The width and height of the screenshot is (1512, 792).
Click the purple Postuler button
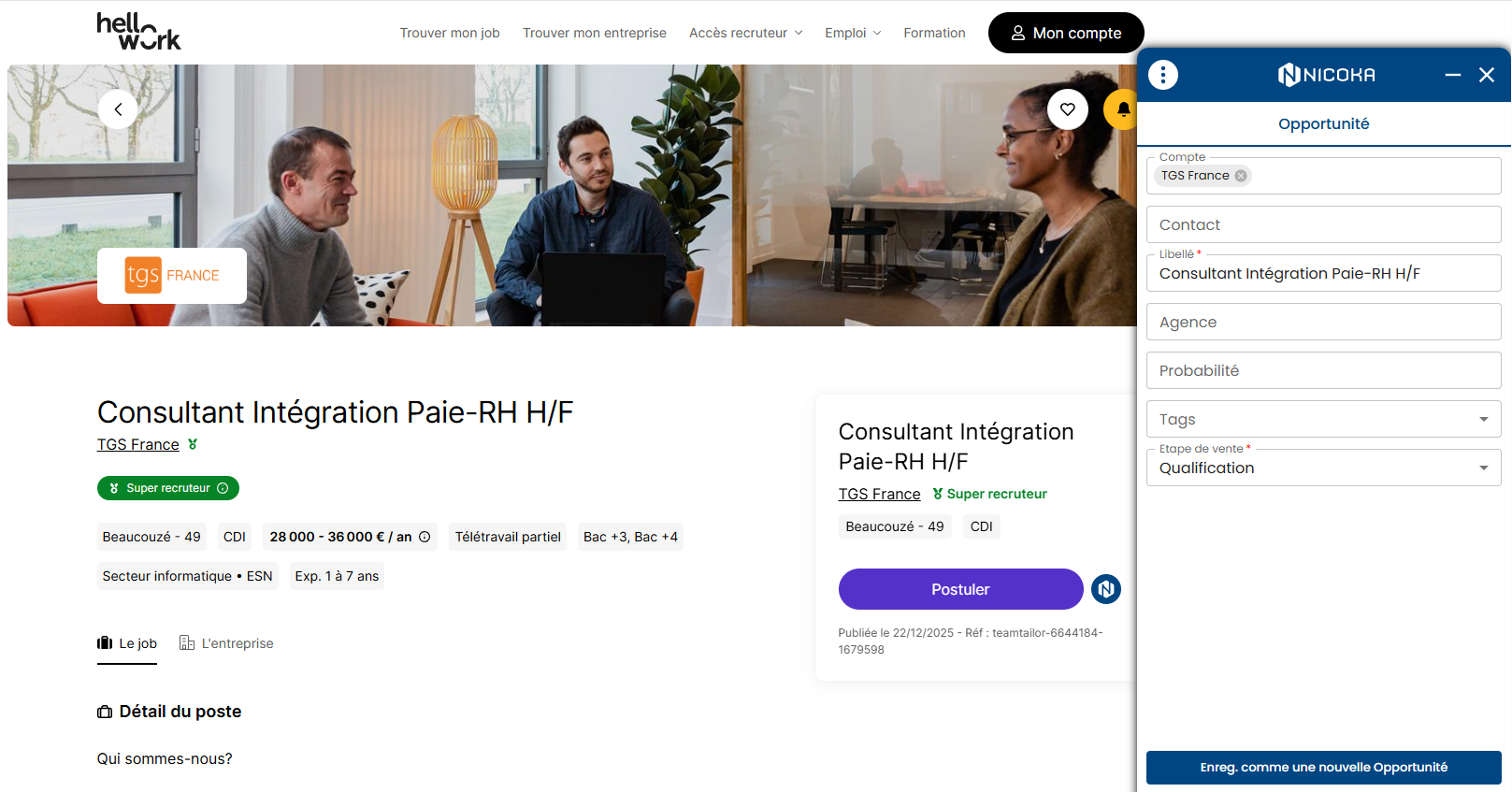pos(960,589)
